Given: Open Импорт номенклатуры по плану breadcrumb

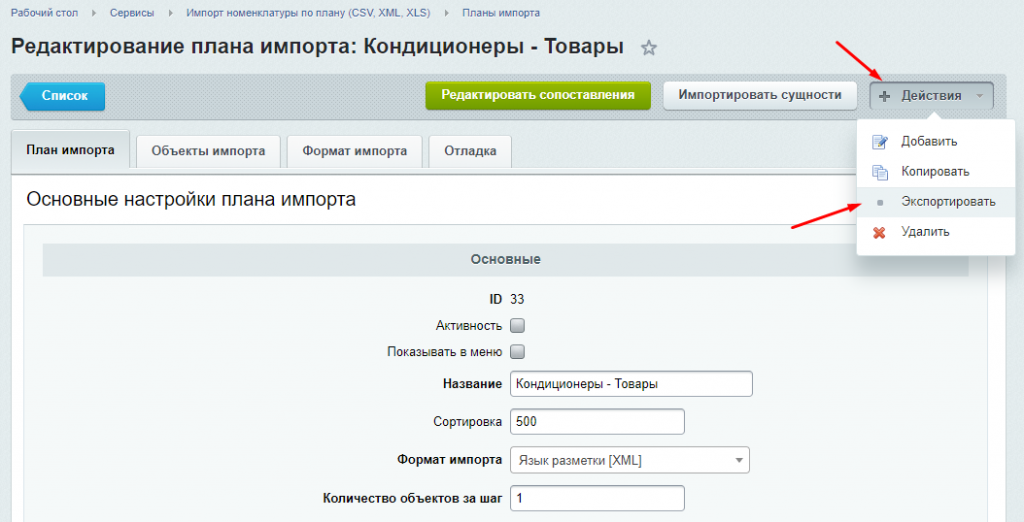Looking at the screenshot, I should coord(308,12).
